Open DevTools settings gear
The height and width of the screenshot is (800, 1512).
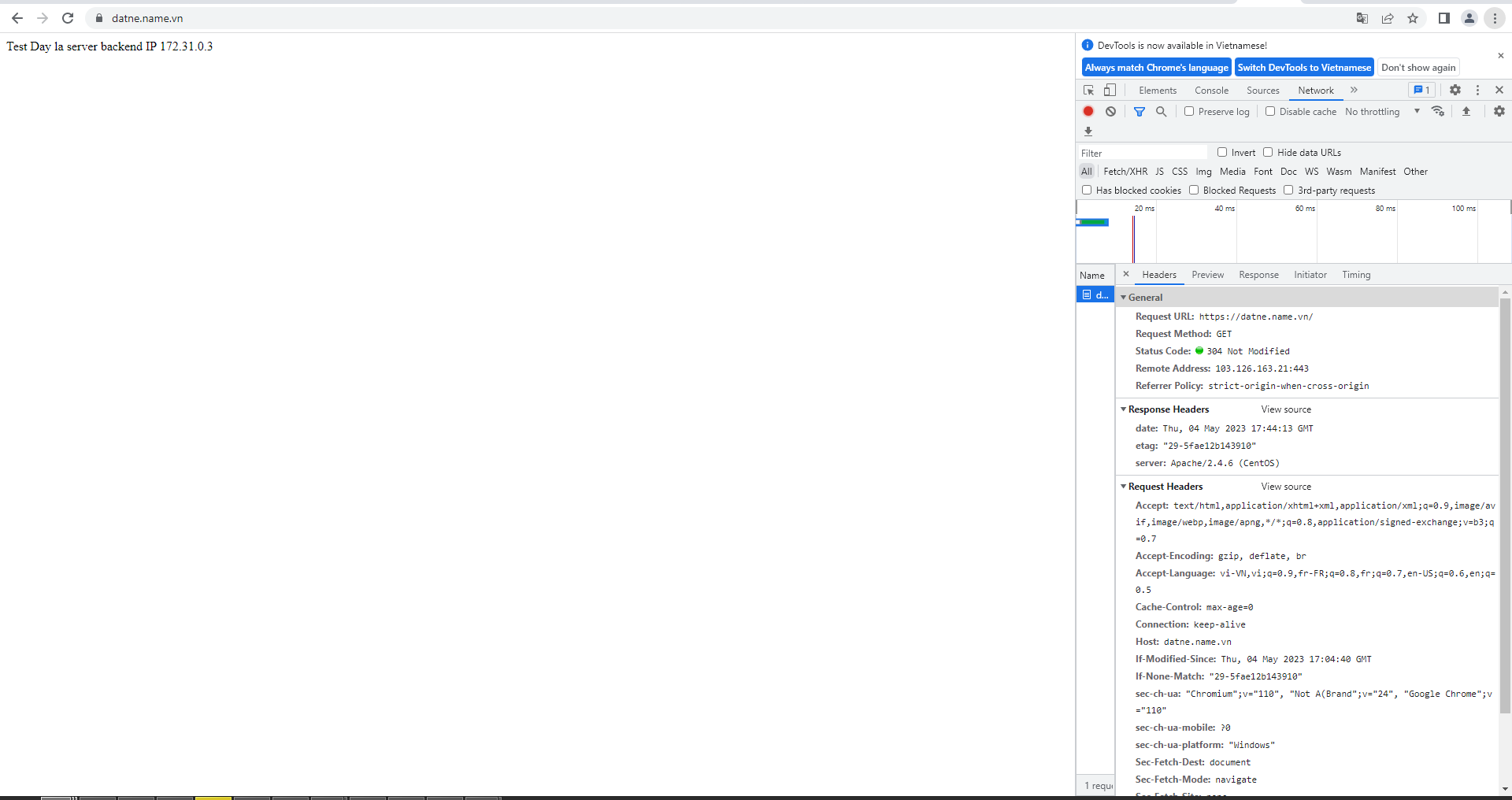(x=1455, y=91)
